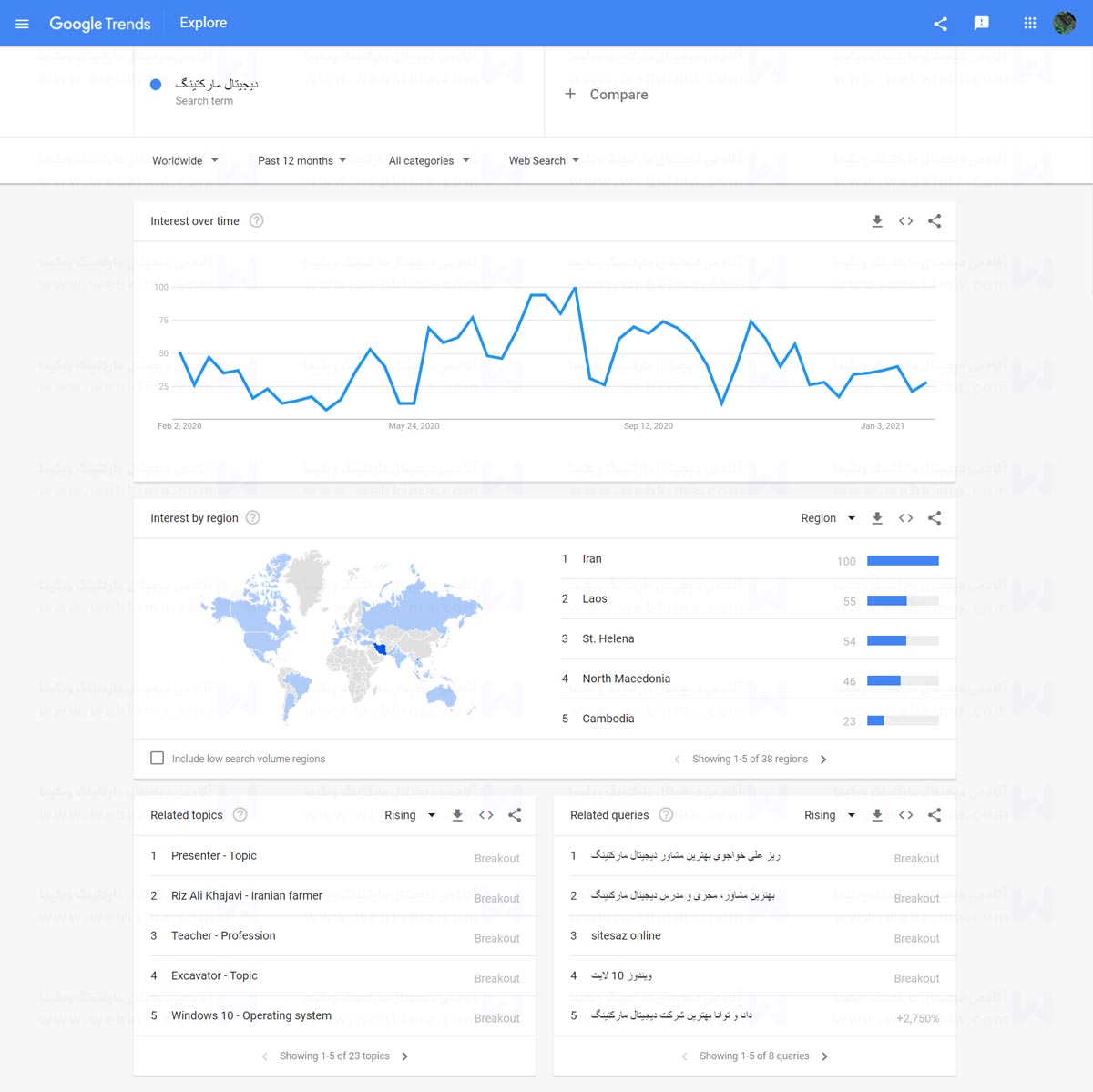Open the send feedback icon in header
Screen dimensions: 1093x1092
click(982, 24)
